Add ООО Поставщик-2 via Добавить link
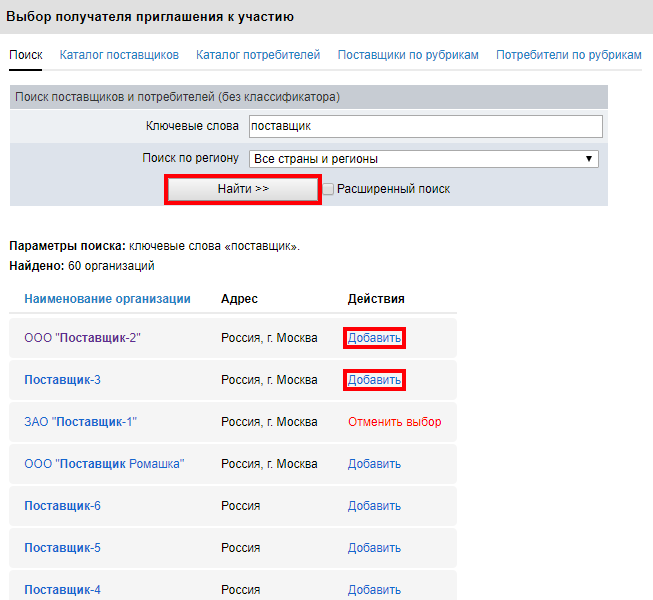653x600 pixels. point(374,338)
